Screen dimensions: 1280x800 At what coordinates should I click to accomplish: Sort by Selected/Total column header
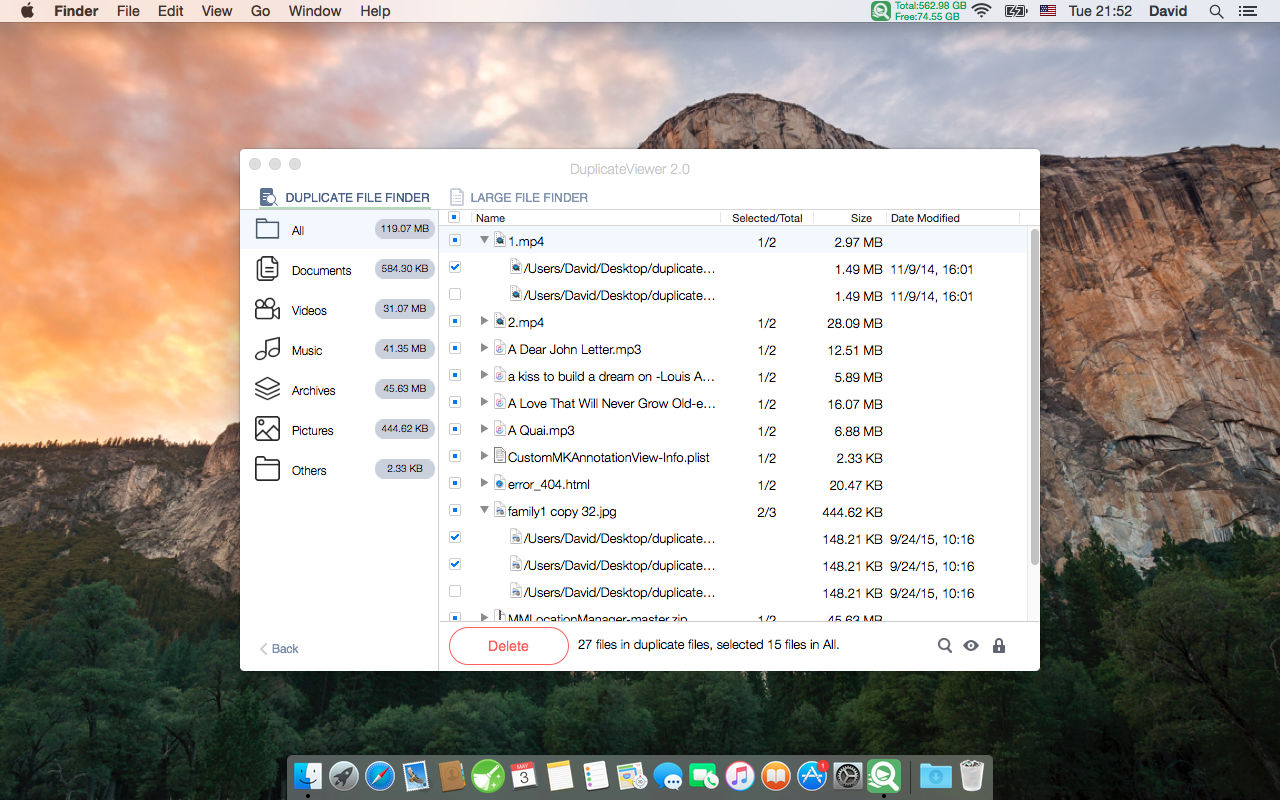[767, 217]
